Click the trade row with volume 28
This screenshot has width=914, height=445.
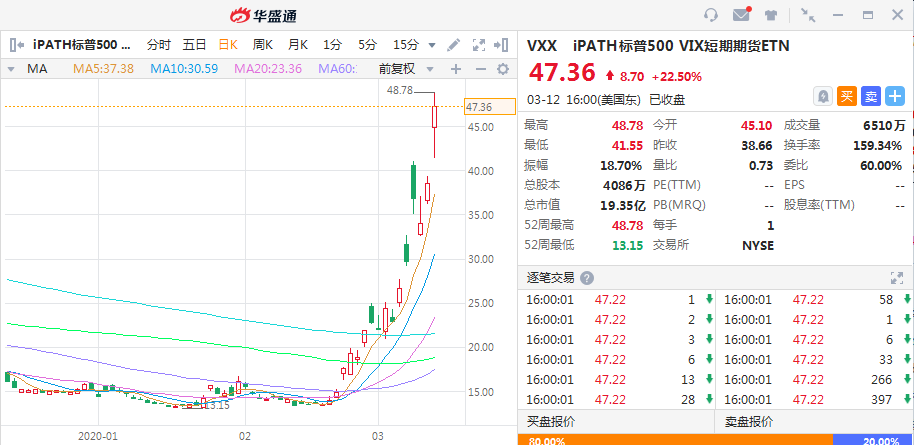[617, 400]
